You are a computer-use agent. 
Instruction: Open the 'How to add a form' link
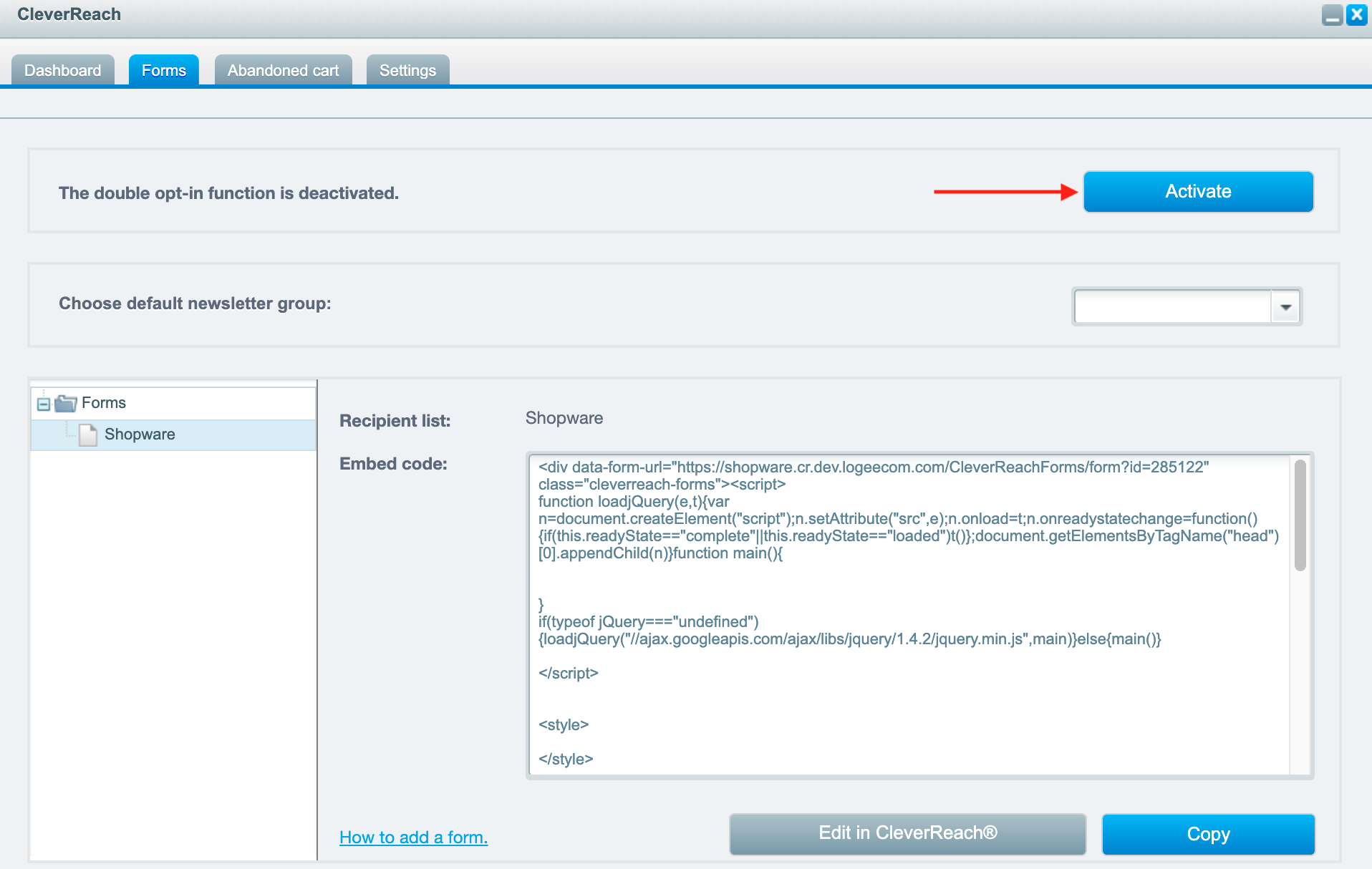[x=413, y=838]
